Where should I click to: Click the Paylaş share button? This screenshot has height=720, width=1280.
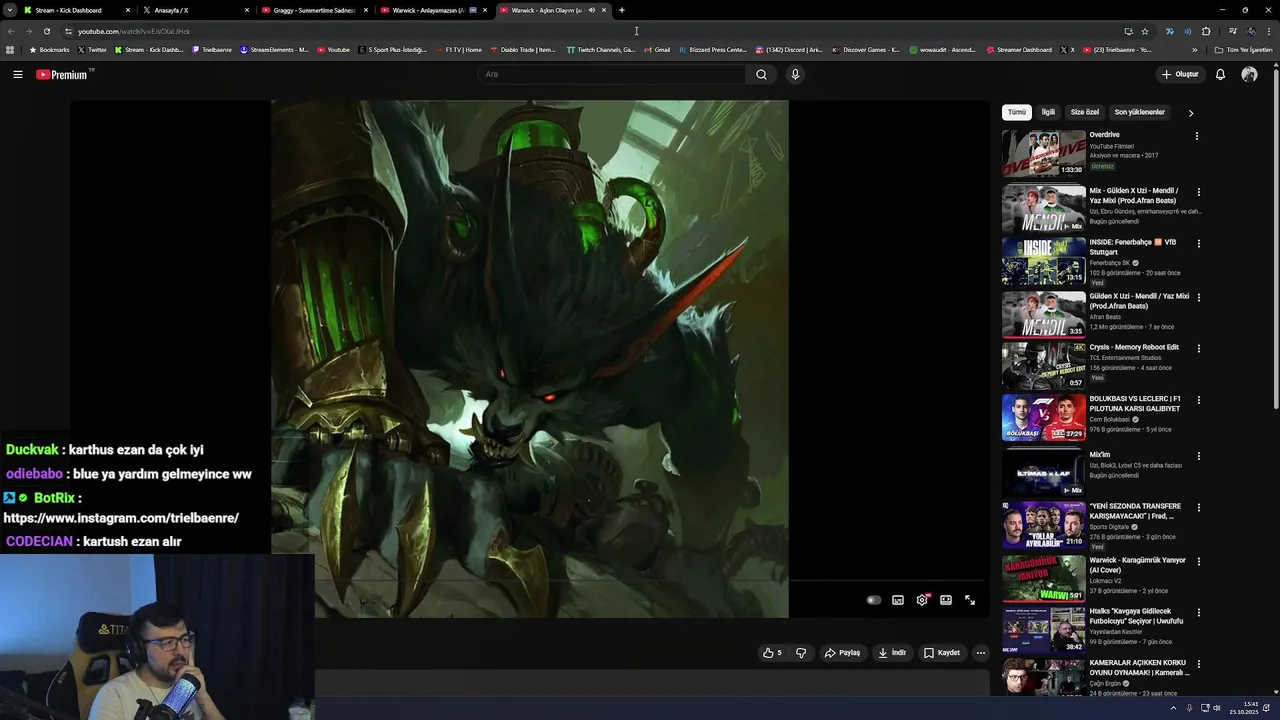842,653
